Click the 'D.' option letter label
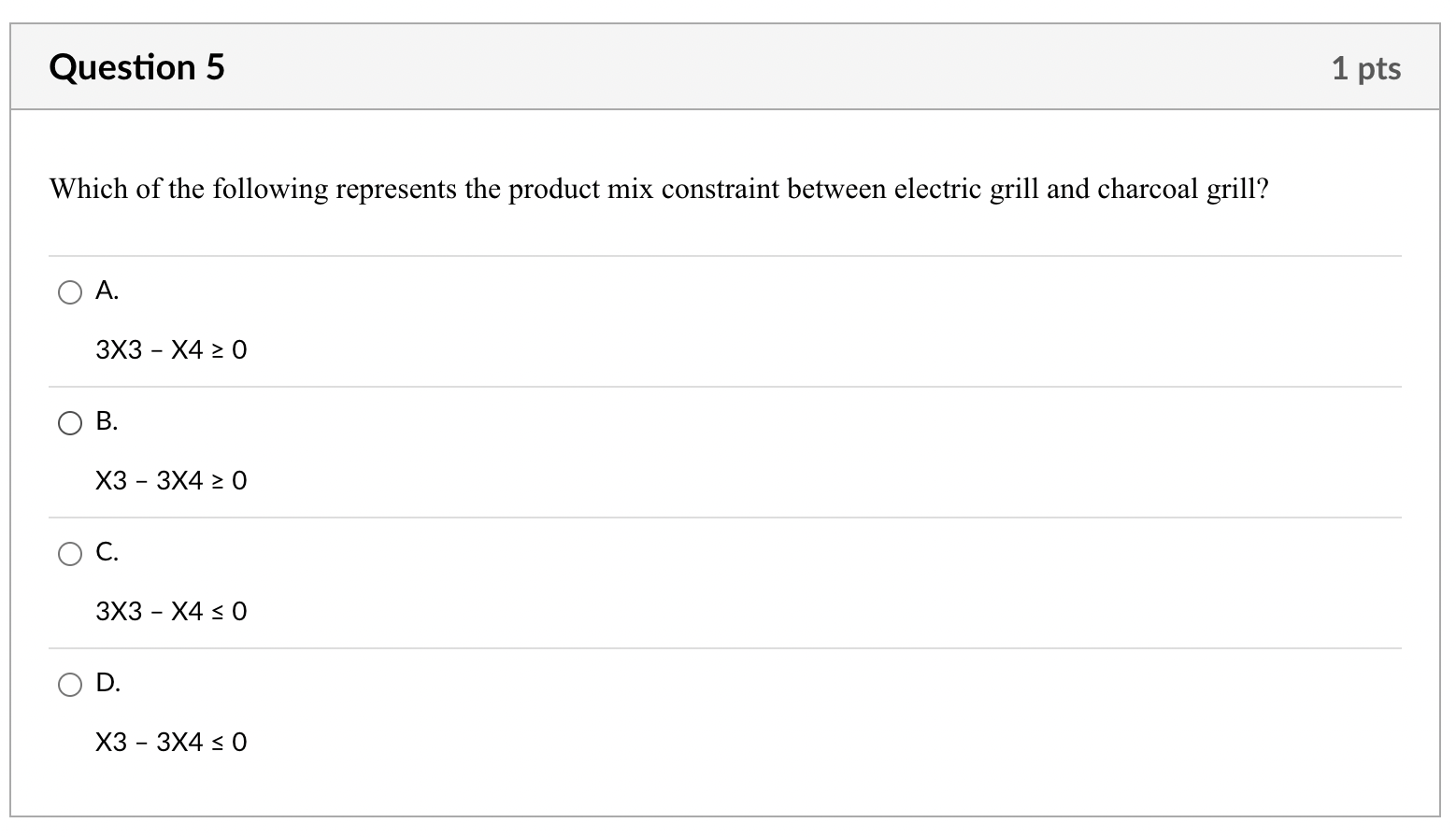The height and width of the screenshot is (837, 1456). (107, 684)
